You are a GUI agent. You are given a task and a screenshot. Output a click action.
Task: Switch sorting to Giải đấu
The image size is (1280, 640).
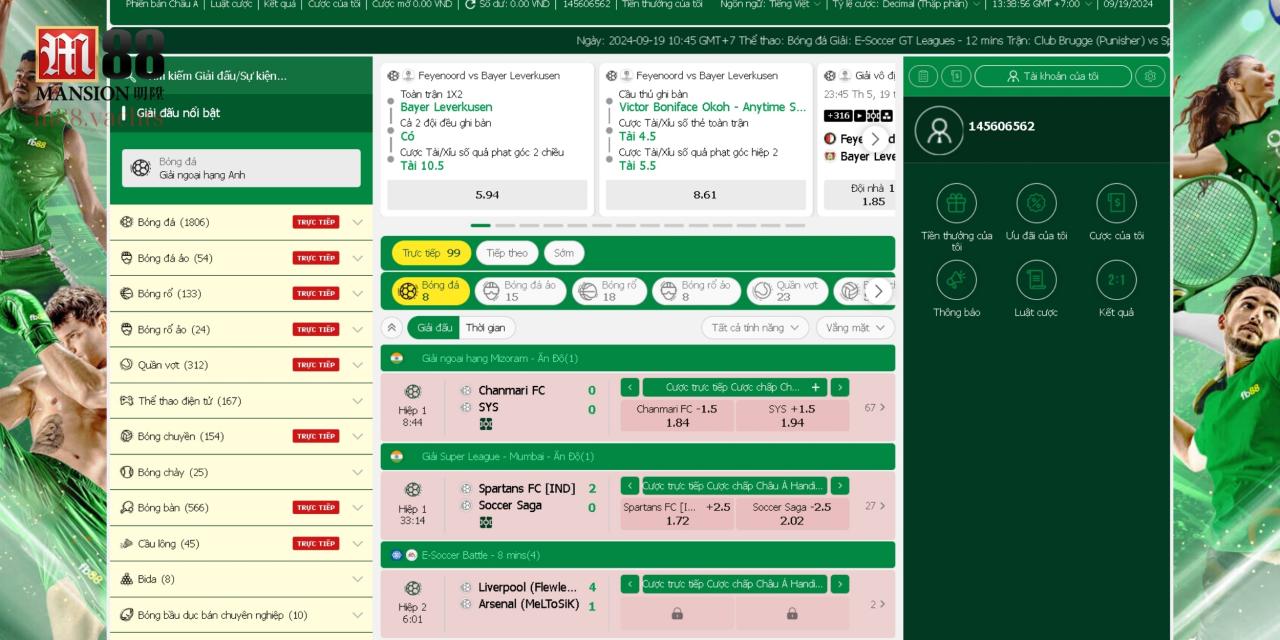pos(434,328)
